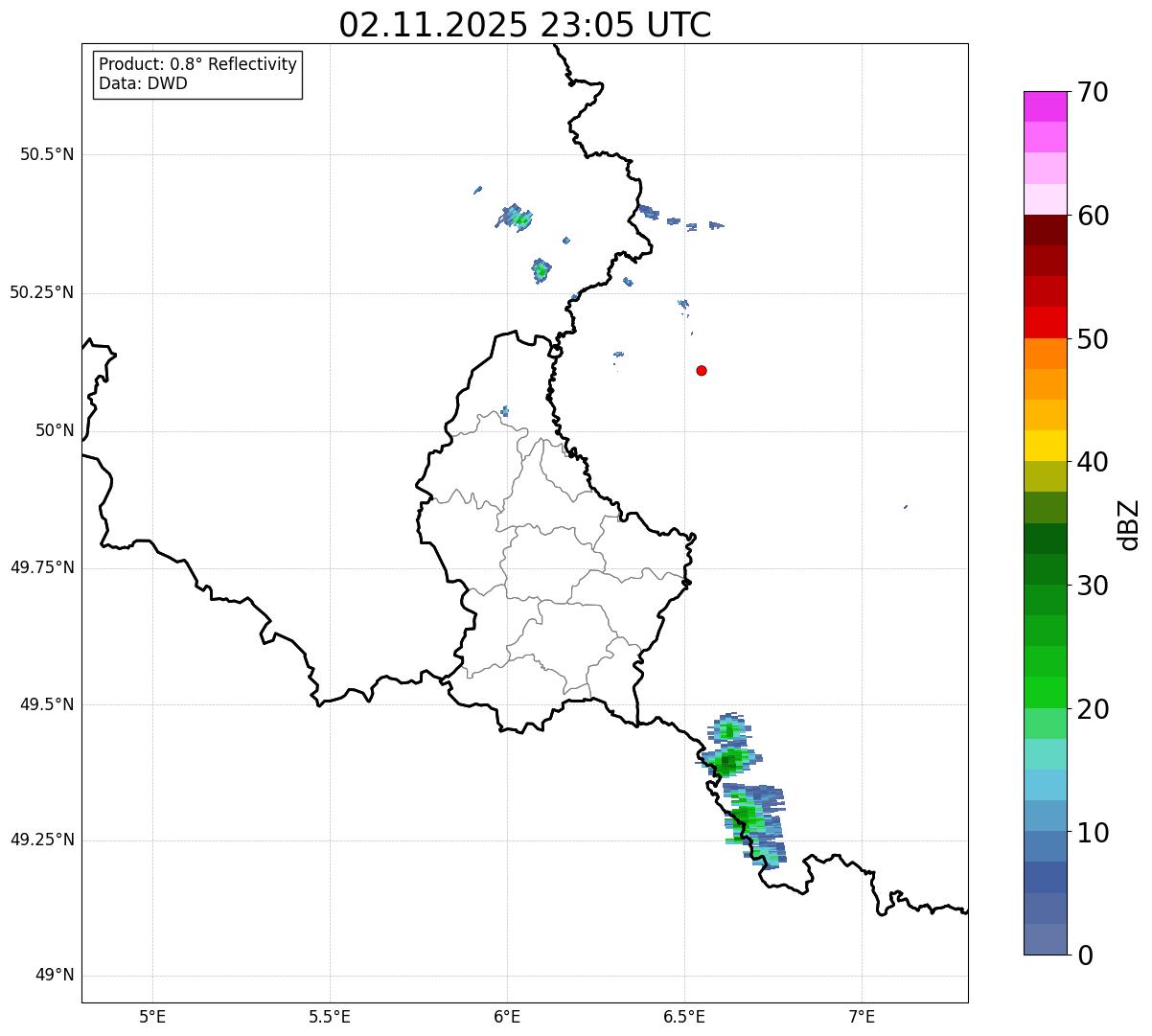Click the 'dBZ' colorbar label
This screenshot has width=1152, height=1036.
click(x=1129, y=523)
